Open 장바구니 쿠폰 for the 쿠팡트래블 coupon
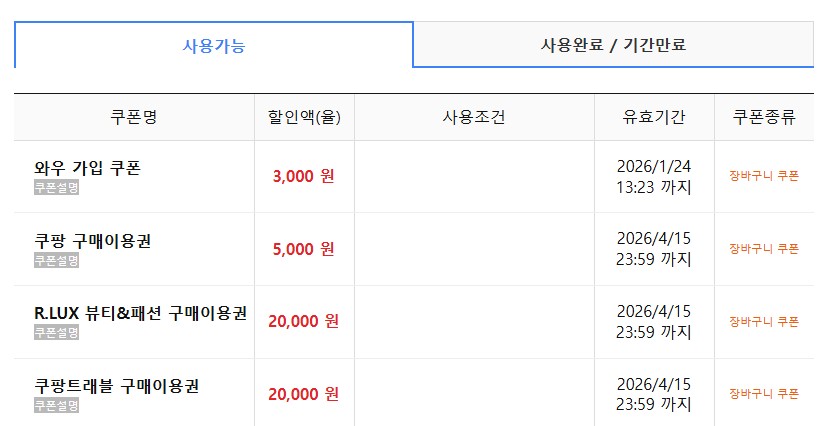Screen dimensions: 826x426 764,394
